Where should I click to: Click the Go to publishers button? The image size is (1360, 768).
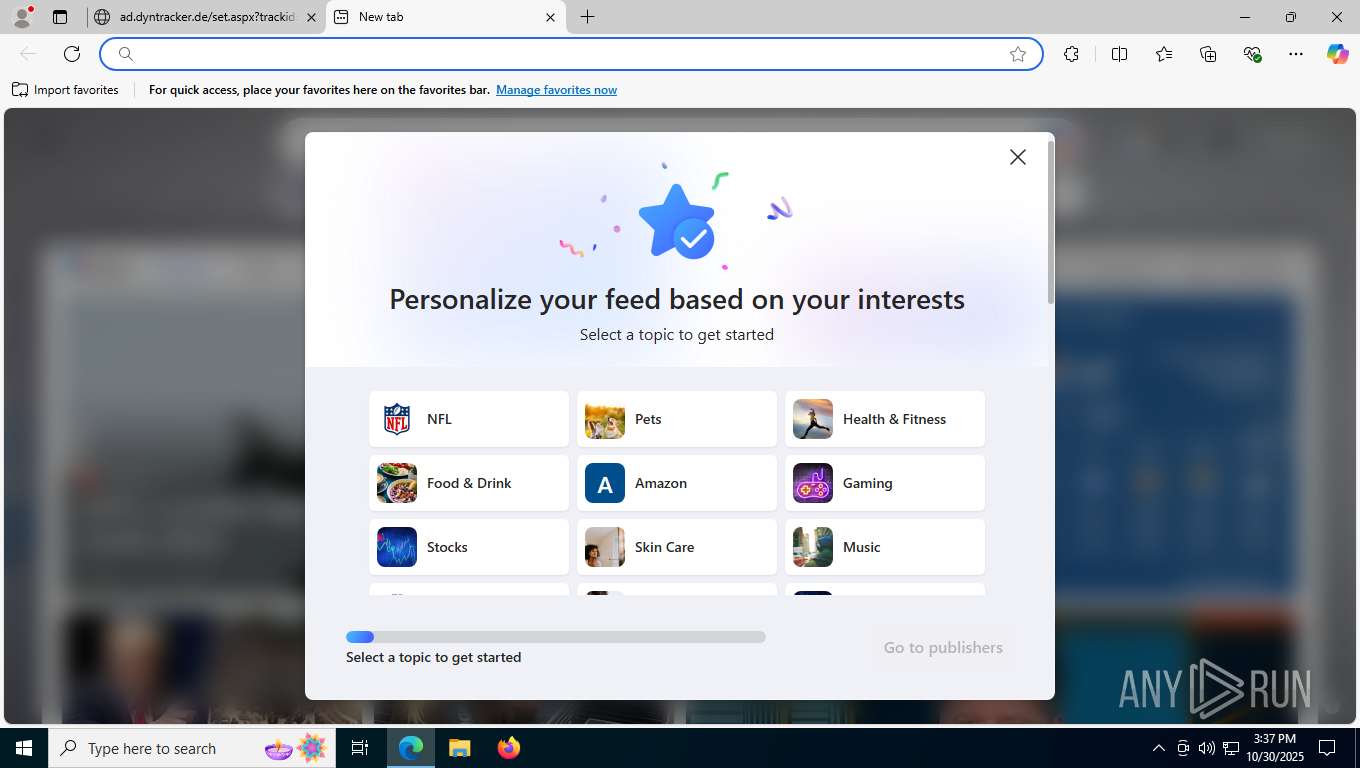tap(943, 647)
